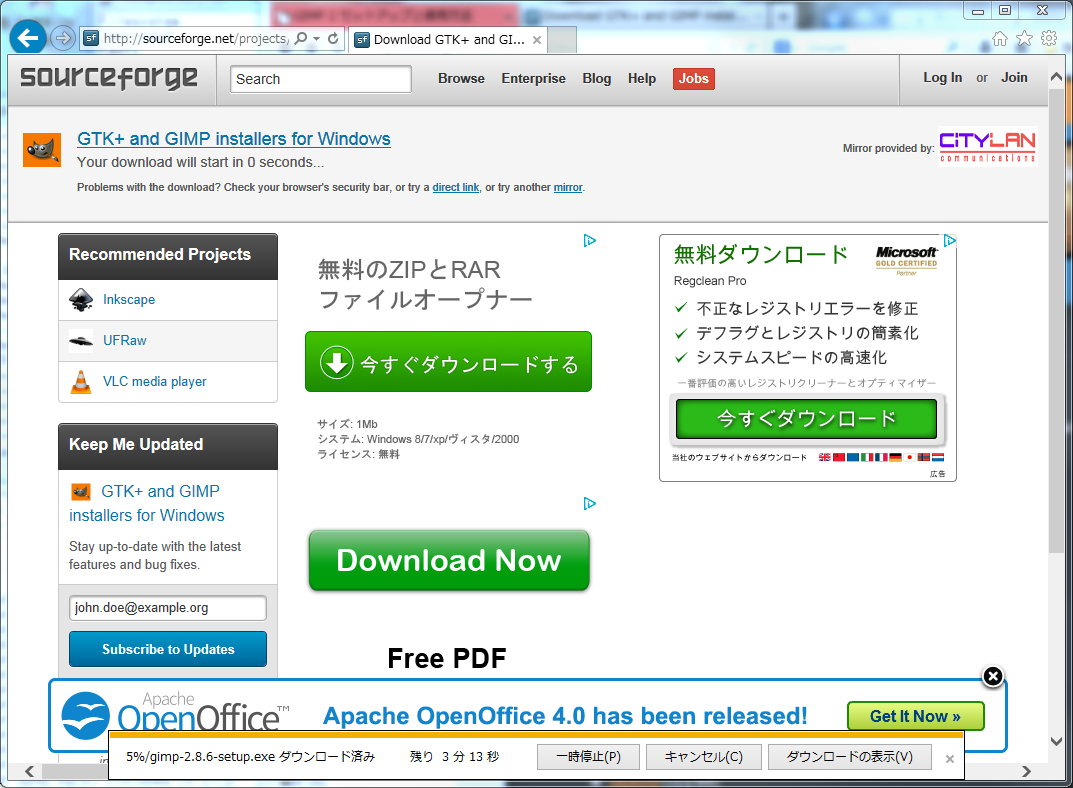Click the VLC cone icon
The height and width of the screenshot is (788, 1073).
(81, 382)
